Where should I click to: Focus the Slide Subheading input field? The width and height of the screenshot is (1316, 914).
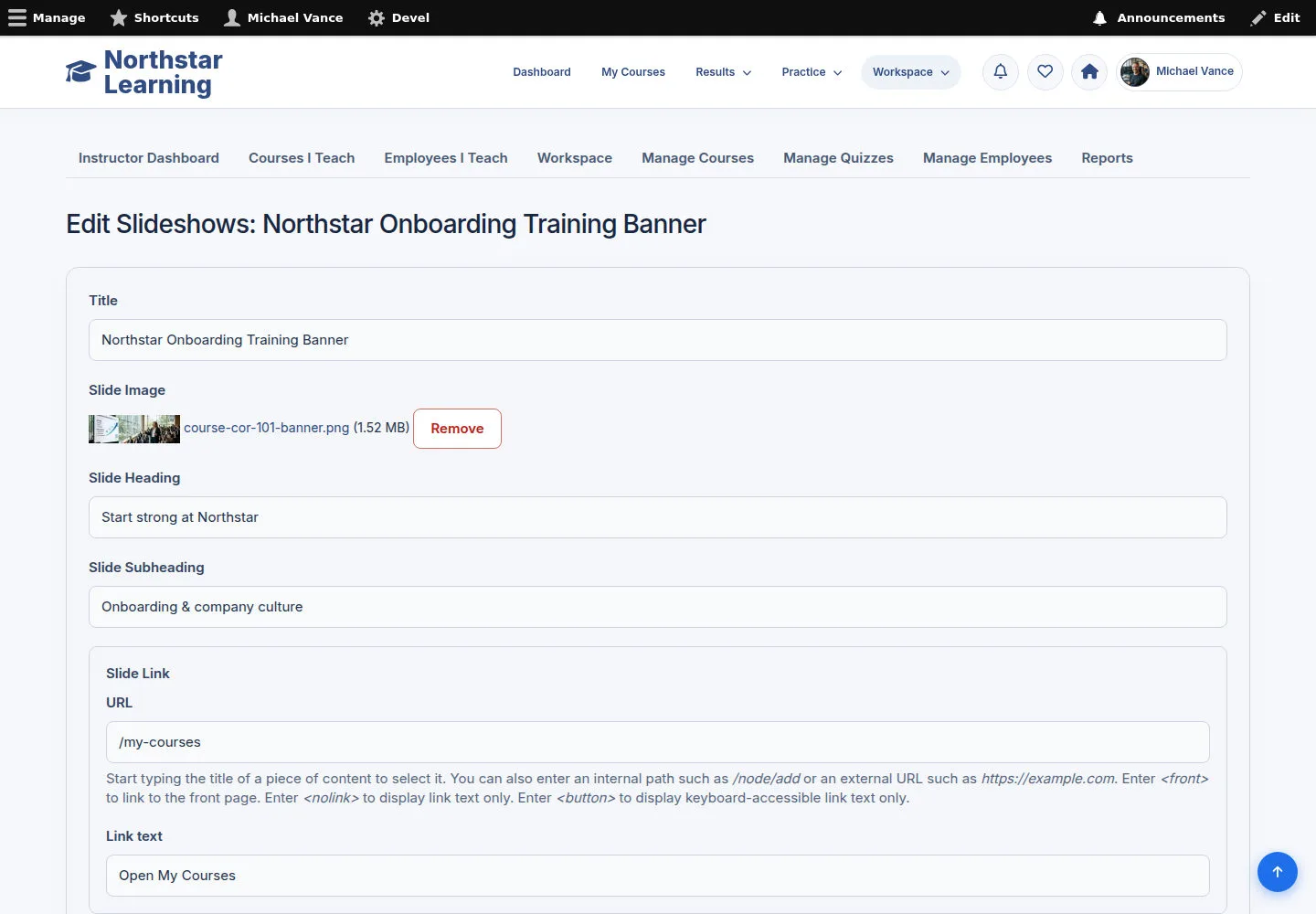point(658,607)
